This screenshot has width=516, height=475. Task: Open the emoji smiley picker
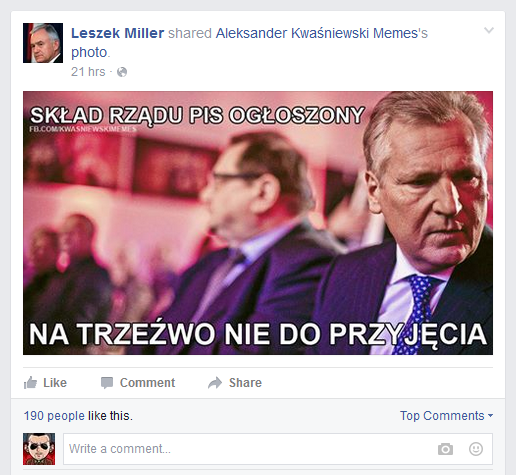tap(476, 449)
